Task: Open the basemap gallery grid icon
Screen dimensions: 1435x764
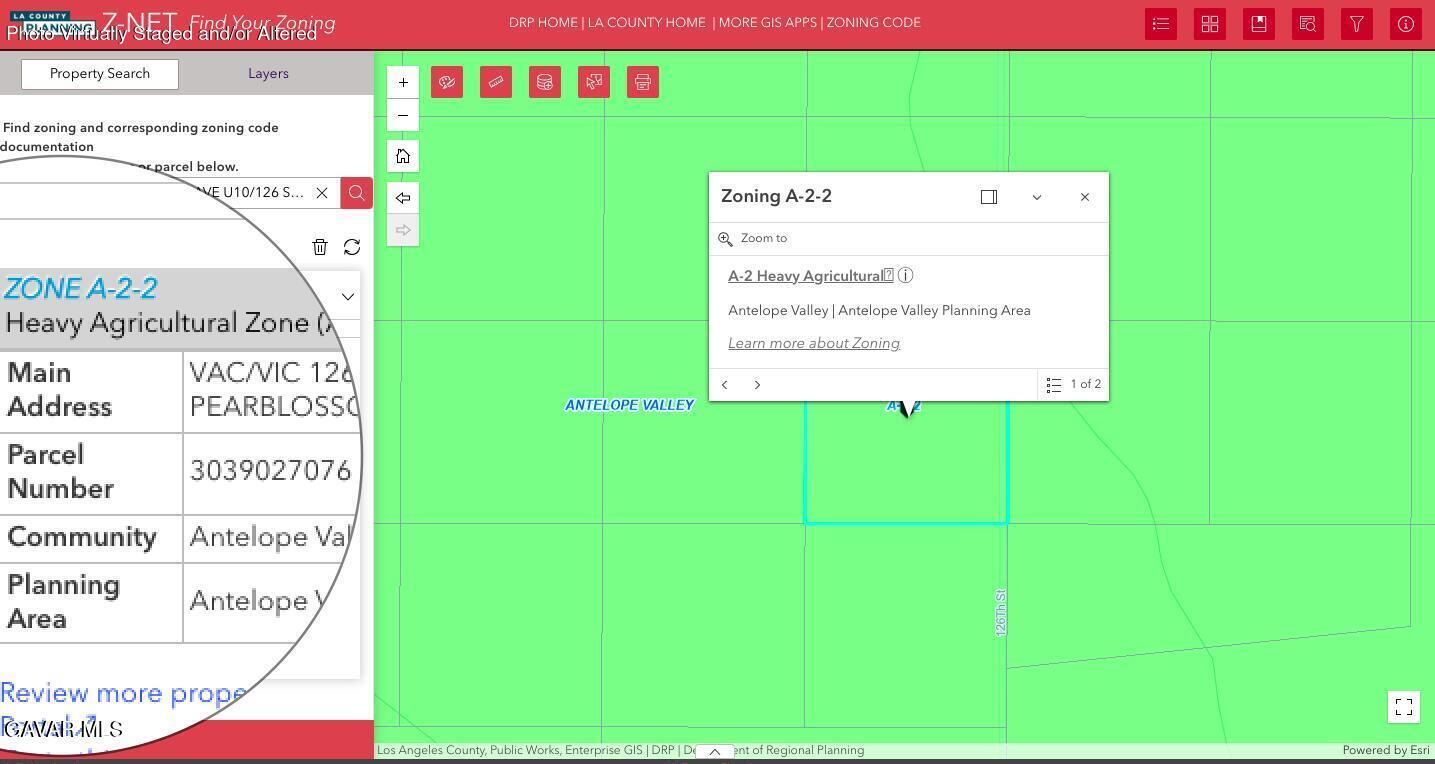Action: click(1210, 24)
